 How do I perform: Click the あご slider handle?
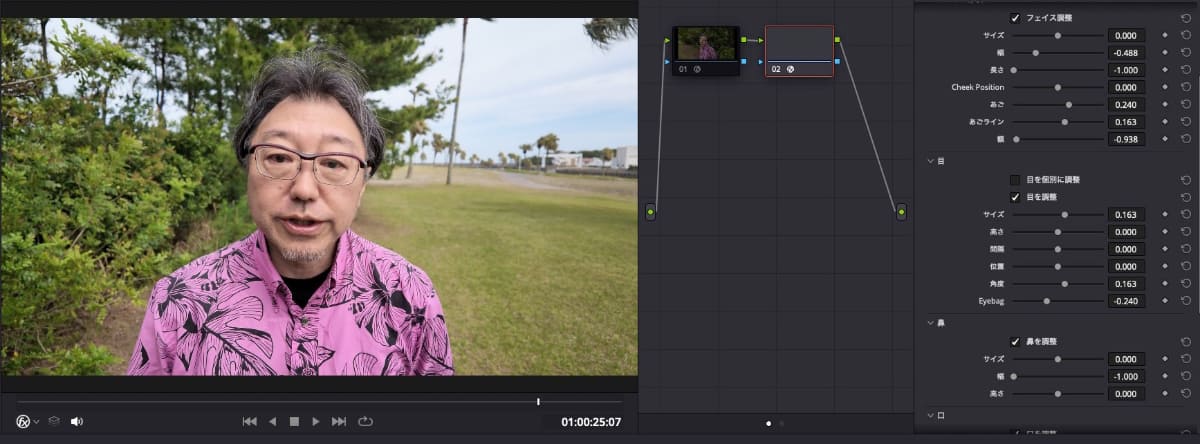tap(1069, 104)
